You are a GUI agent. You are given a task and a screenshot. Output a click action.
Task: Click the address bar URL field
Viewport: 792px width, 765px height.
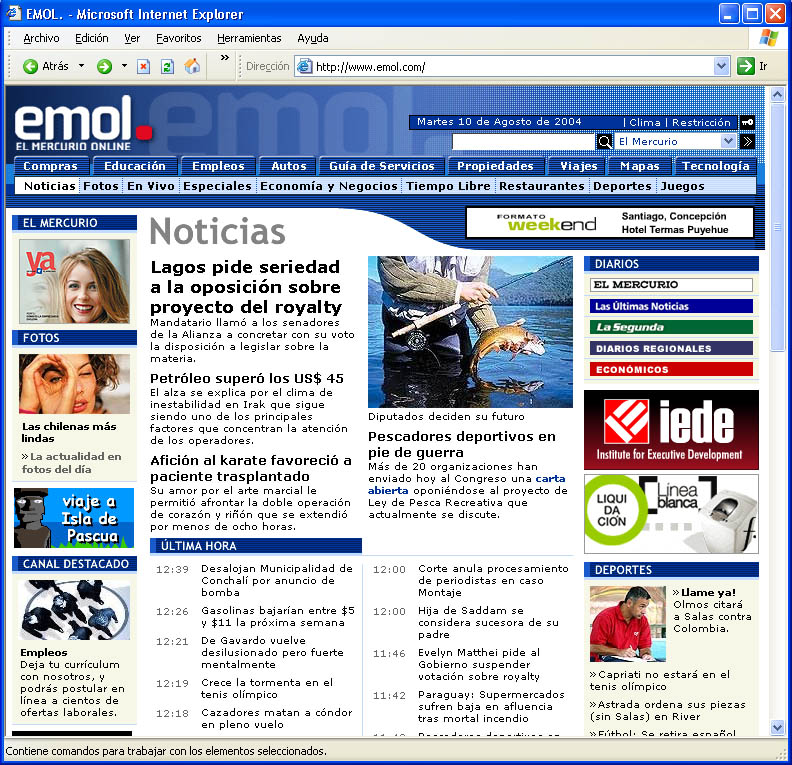(513, 67)
